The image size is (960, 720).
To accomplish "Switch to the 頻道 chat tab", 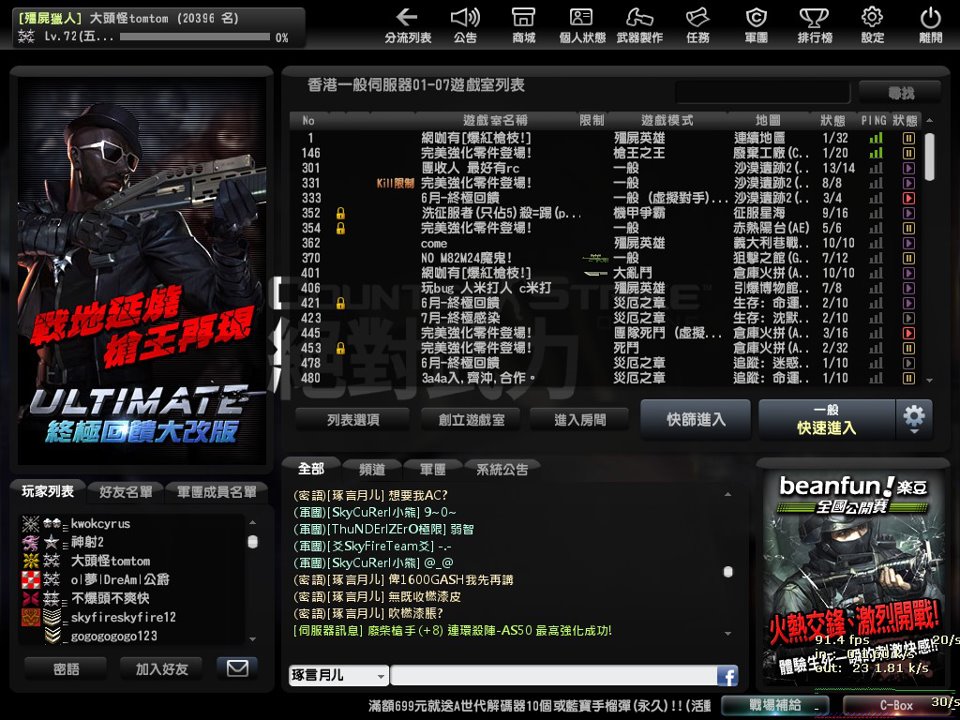I will (372, 470).
